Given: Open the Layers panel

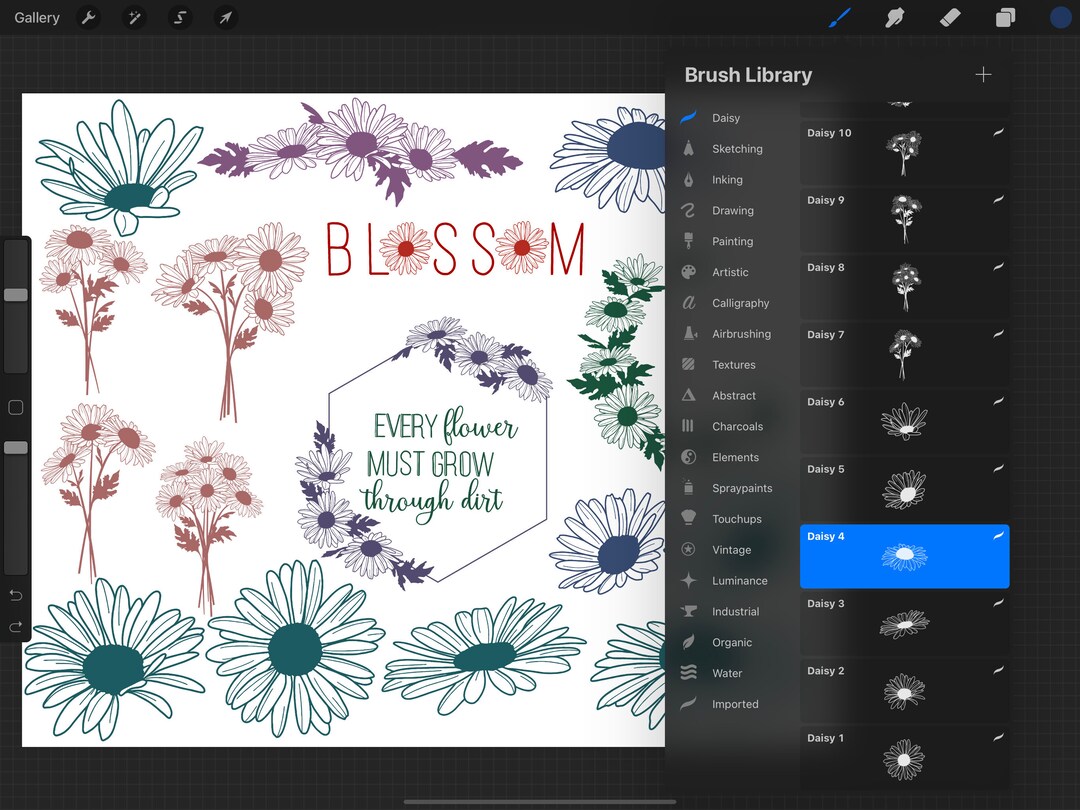Looking at the screenshot, I should (1005, 17).
